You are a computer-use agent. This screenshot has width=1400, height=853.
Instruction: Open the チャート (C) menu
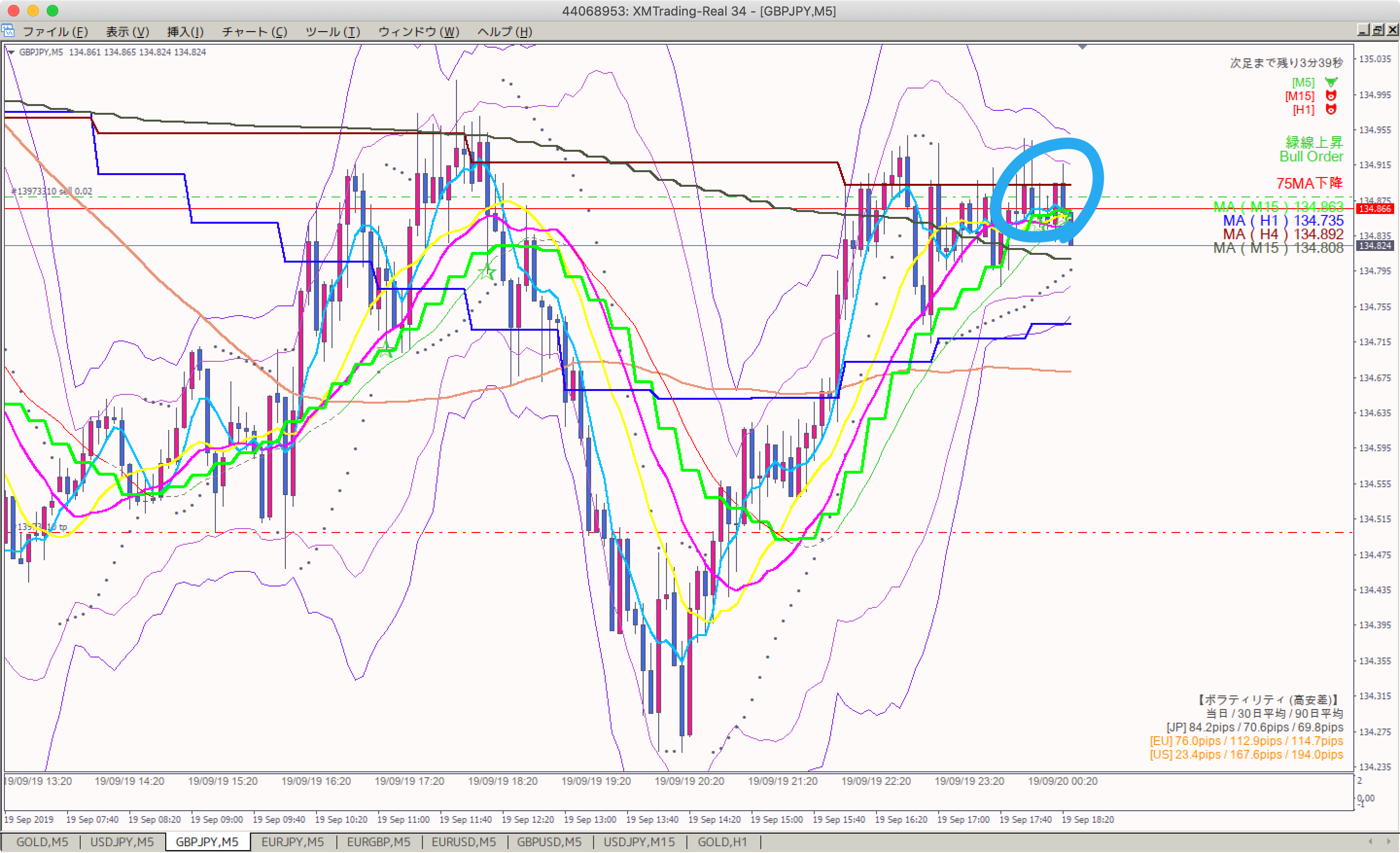[255, 32]
